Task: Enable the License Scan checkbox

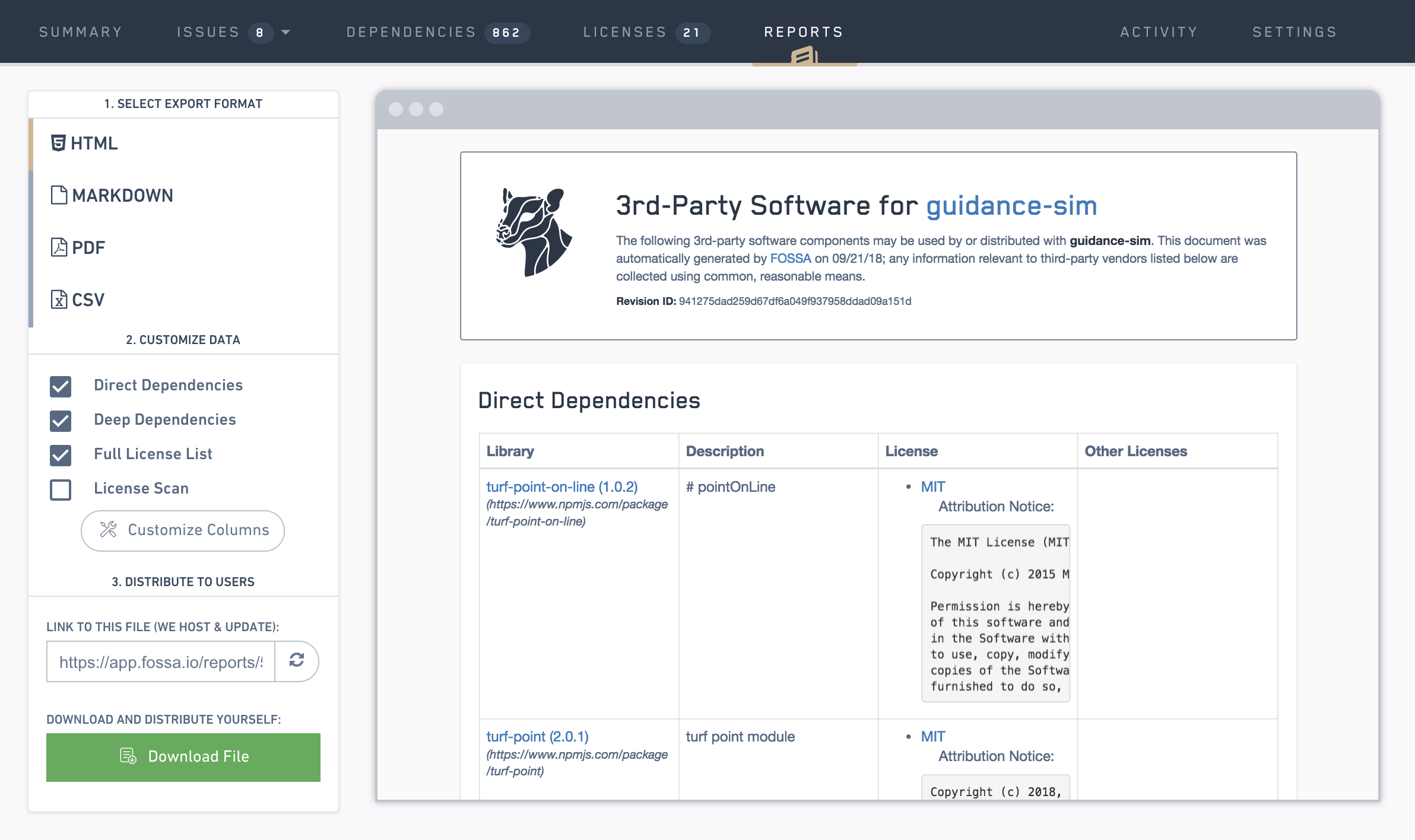Action: click(61, 489)
